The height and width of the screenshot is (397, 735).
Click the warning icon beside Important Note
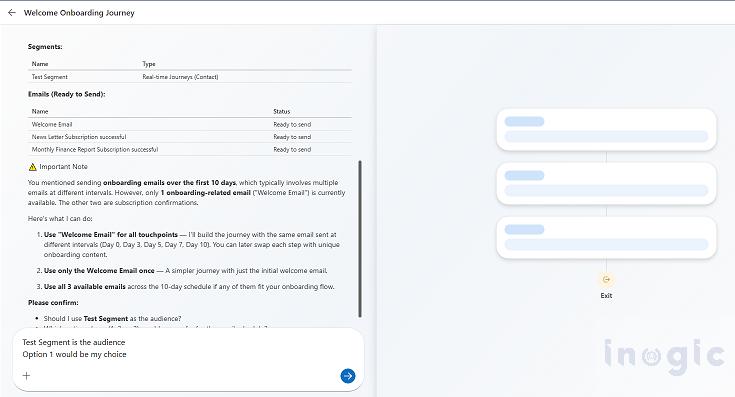32,167
